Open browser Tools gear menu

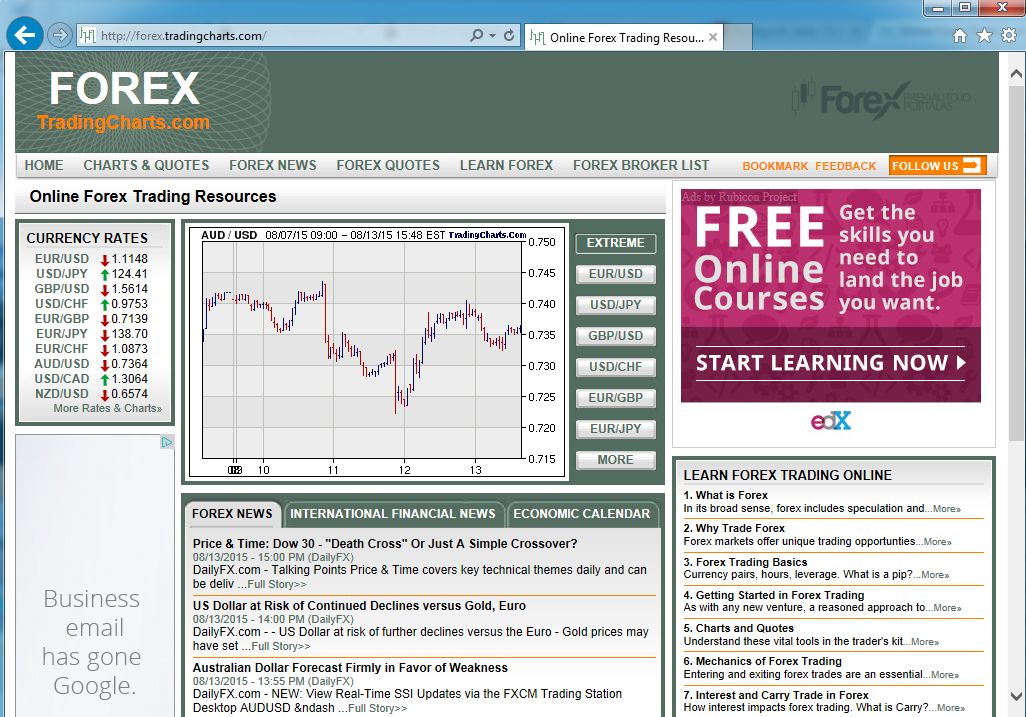coord(1009,35)
